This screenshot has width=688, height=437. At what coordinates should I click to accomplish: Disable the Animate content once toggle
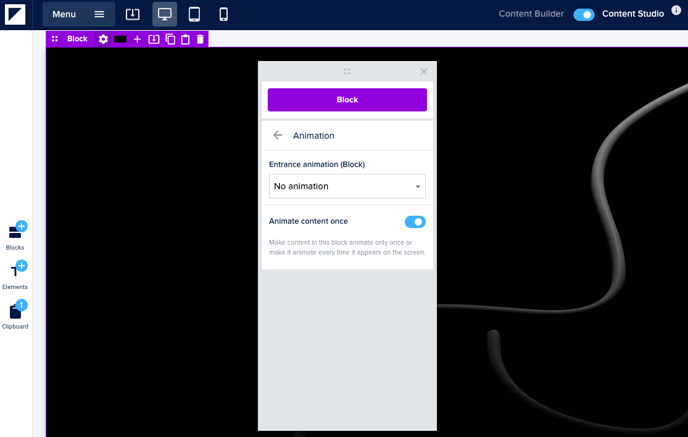[x=415, y=222]
